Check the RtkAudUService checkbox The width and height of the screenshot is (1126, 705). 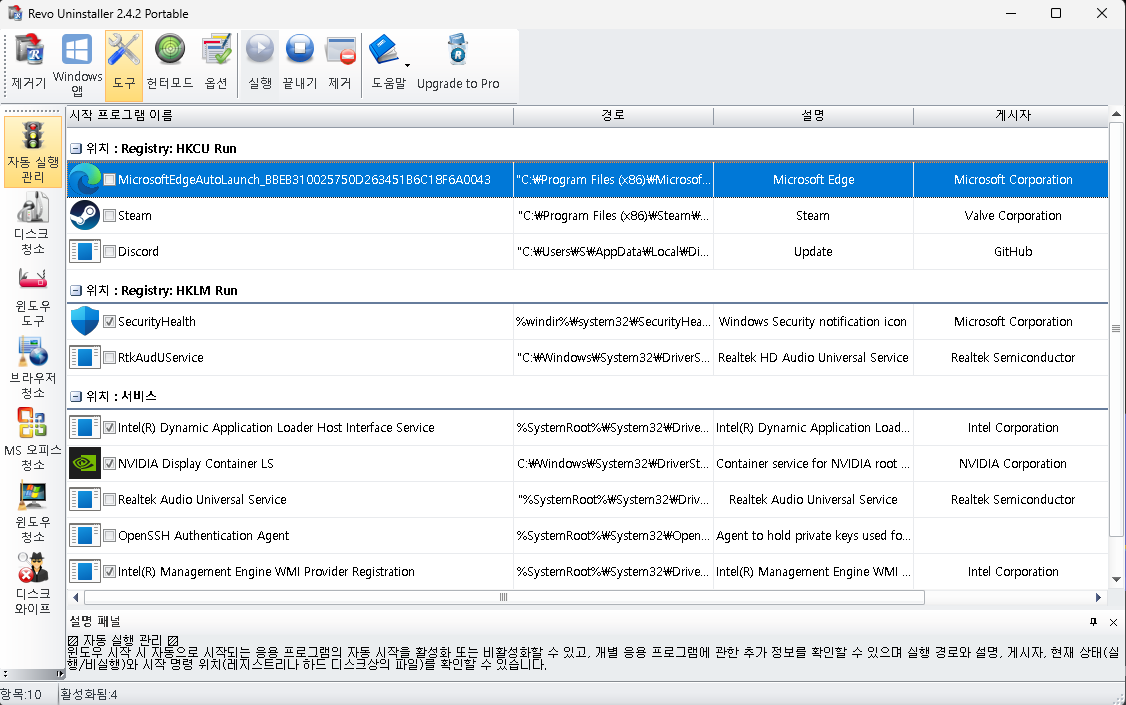109,358
